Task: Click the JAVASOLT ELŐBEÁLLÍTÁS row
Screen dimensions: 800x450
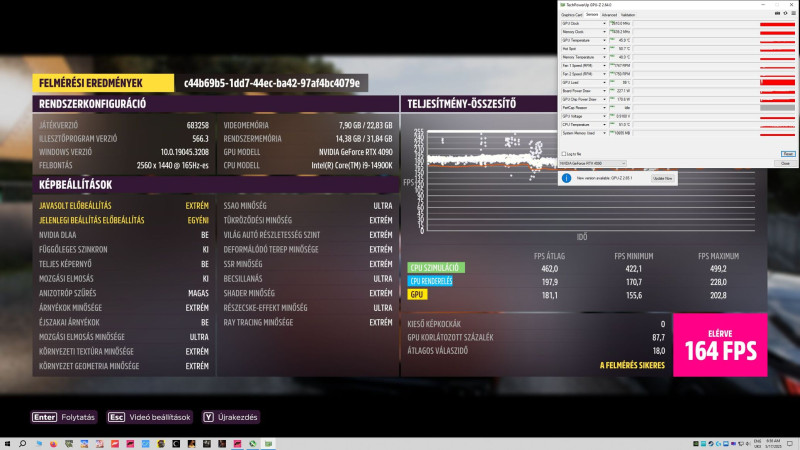Action: 123,206
